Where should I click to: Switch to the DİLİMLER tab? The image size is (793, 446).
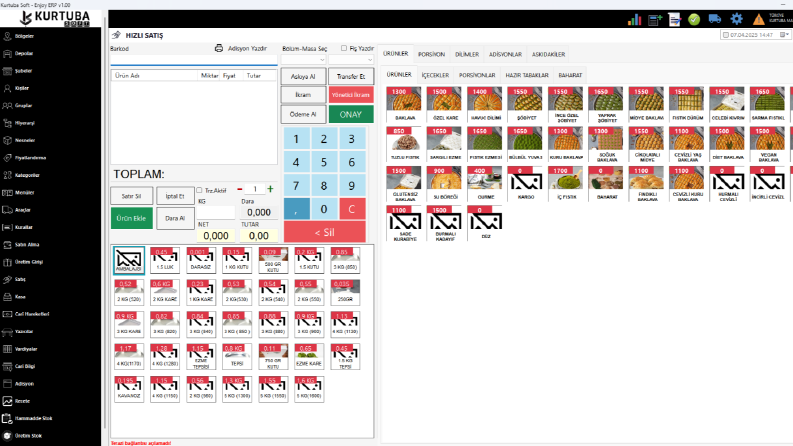coord(467,54)
